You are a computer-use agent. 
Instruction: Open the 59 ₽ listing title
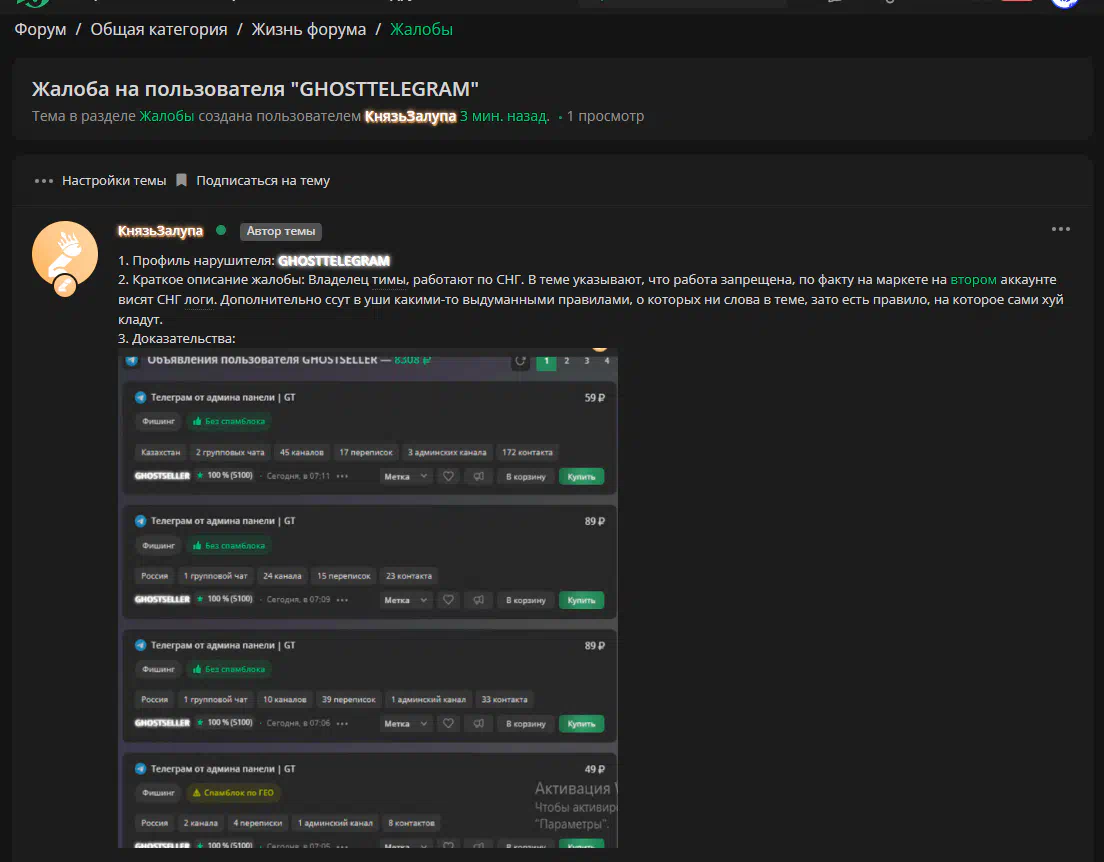(222, 397)
